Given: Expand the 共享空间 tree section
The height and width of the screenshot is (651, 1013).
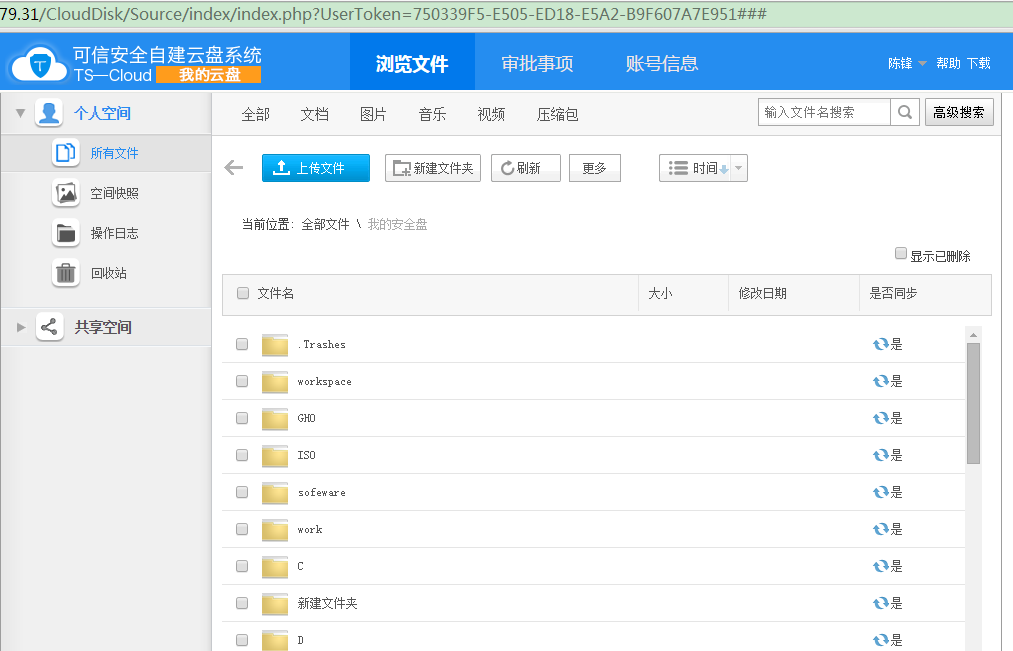Looking at the screenshot, I should click(21, 327).
